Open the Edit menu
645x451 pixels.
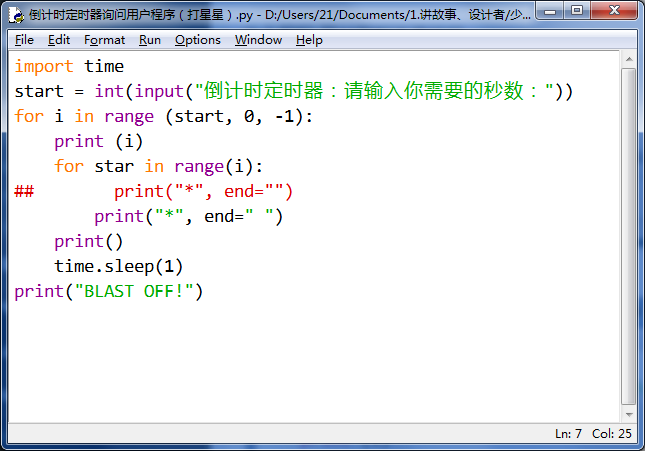coord(59,40)
